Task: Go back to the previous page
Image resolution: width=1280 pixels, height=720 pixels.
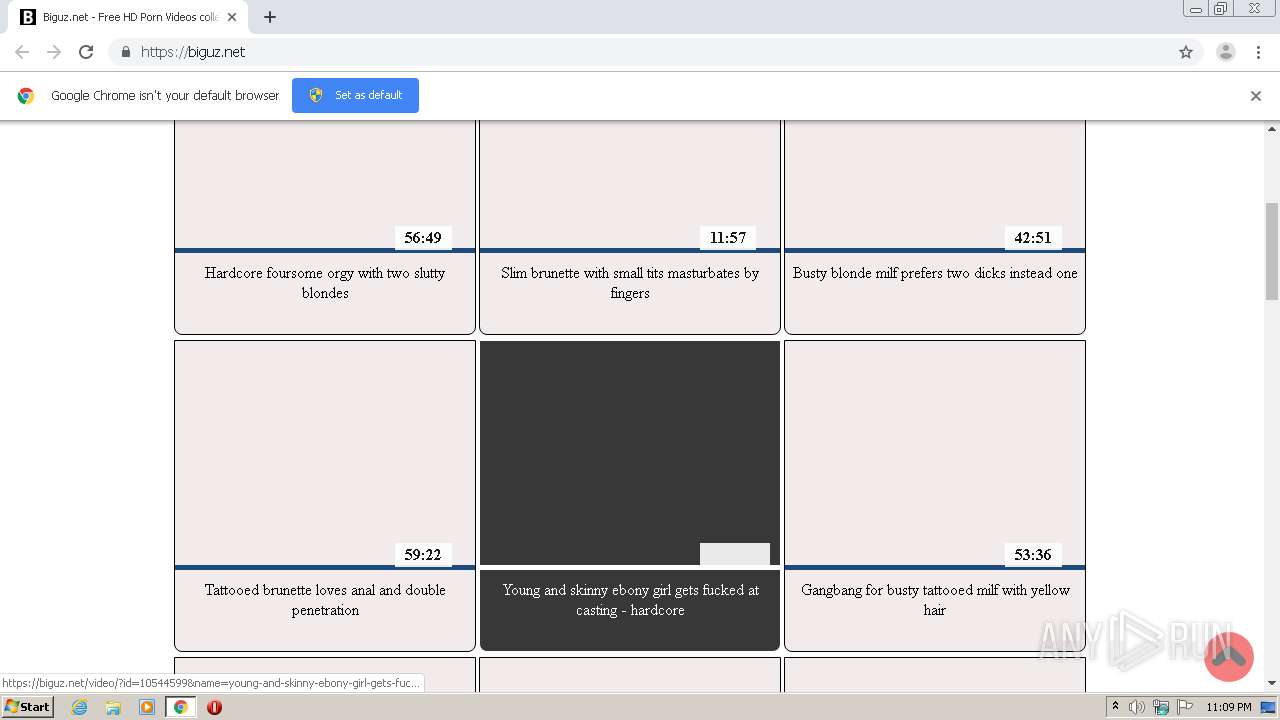Action: (x=22, y=52)
